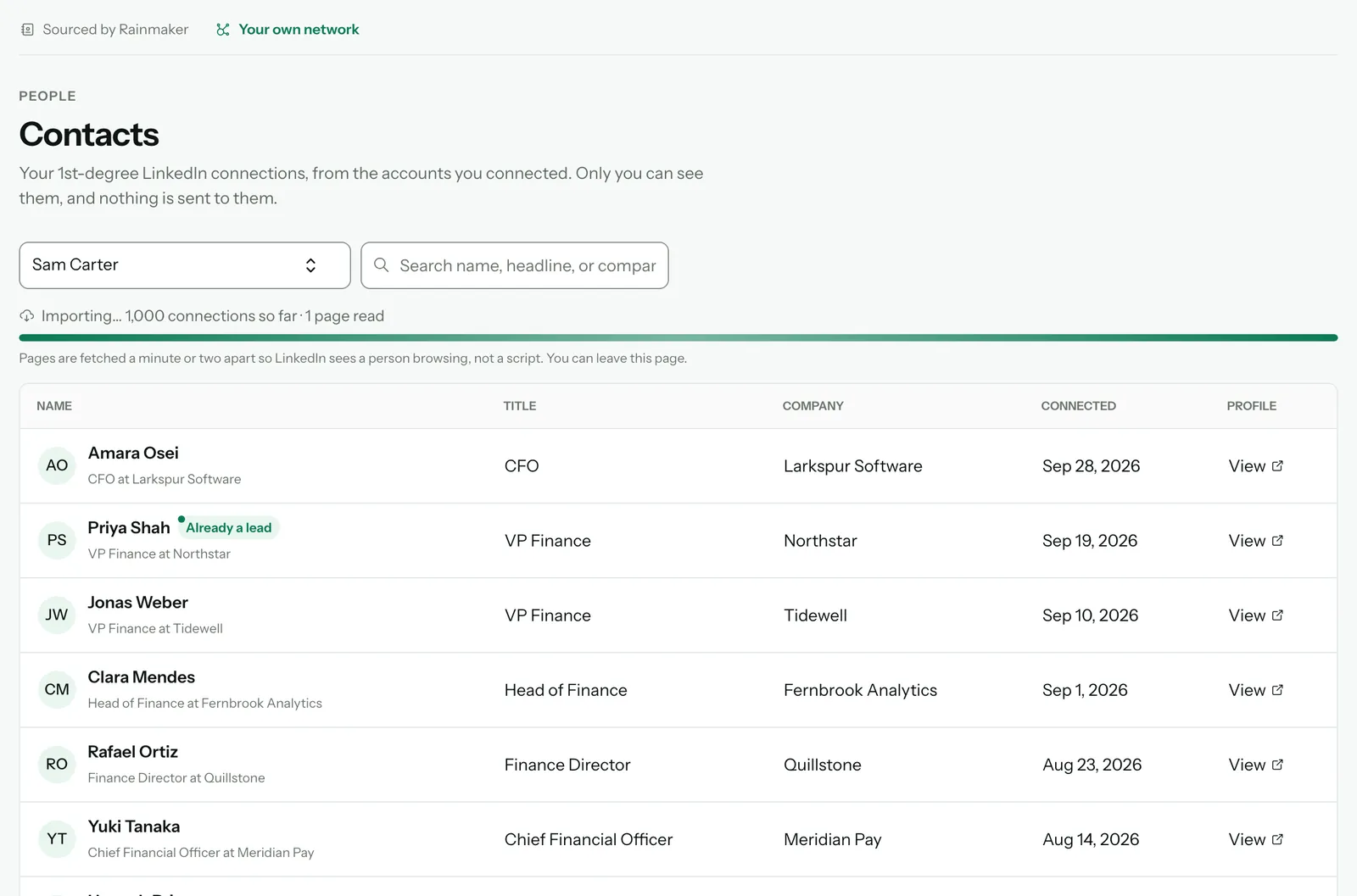Click the Chief Financial Officer title cell

pos(589,839)
